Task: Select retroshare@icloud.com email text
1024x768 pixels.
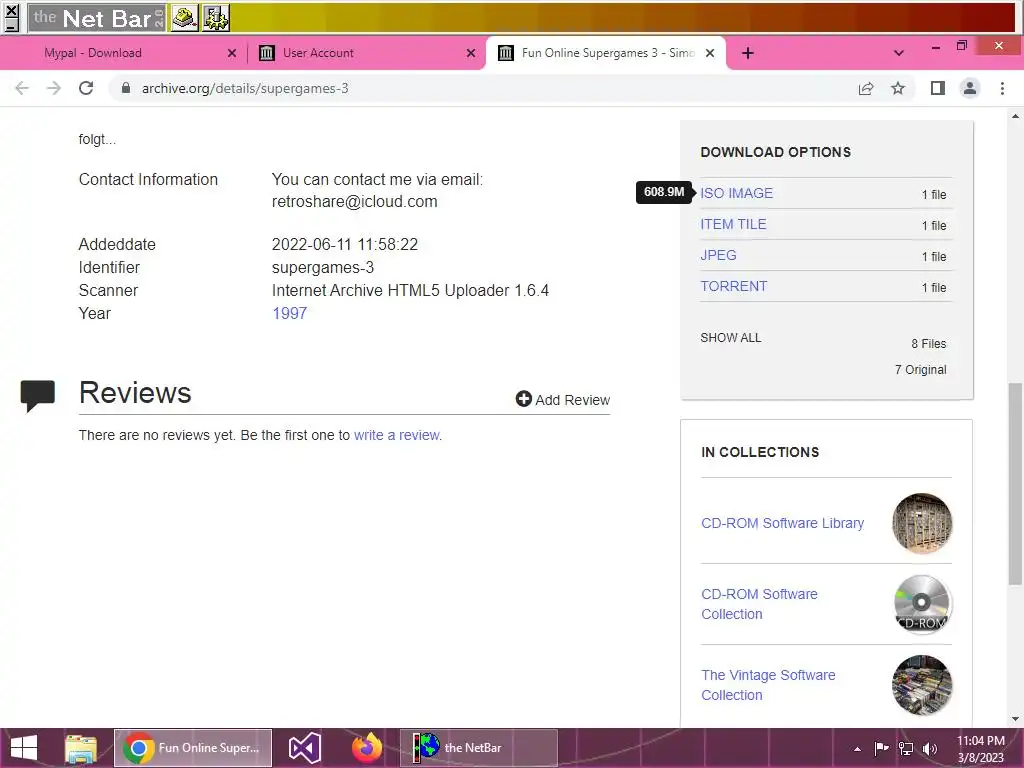Action: click(x=355, y=202)
